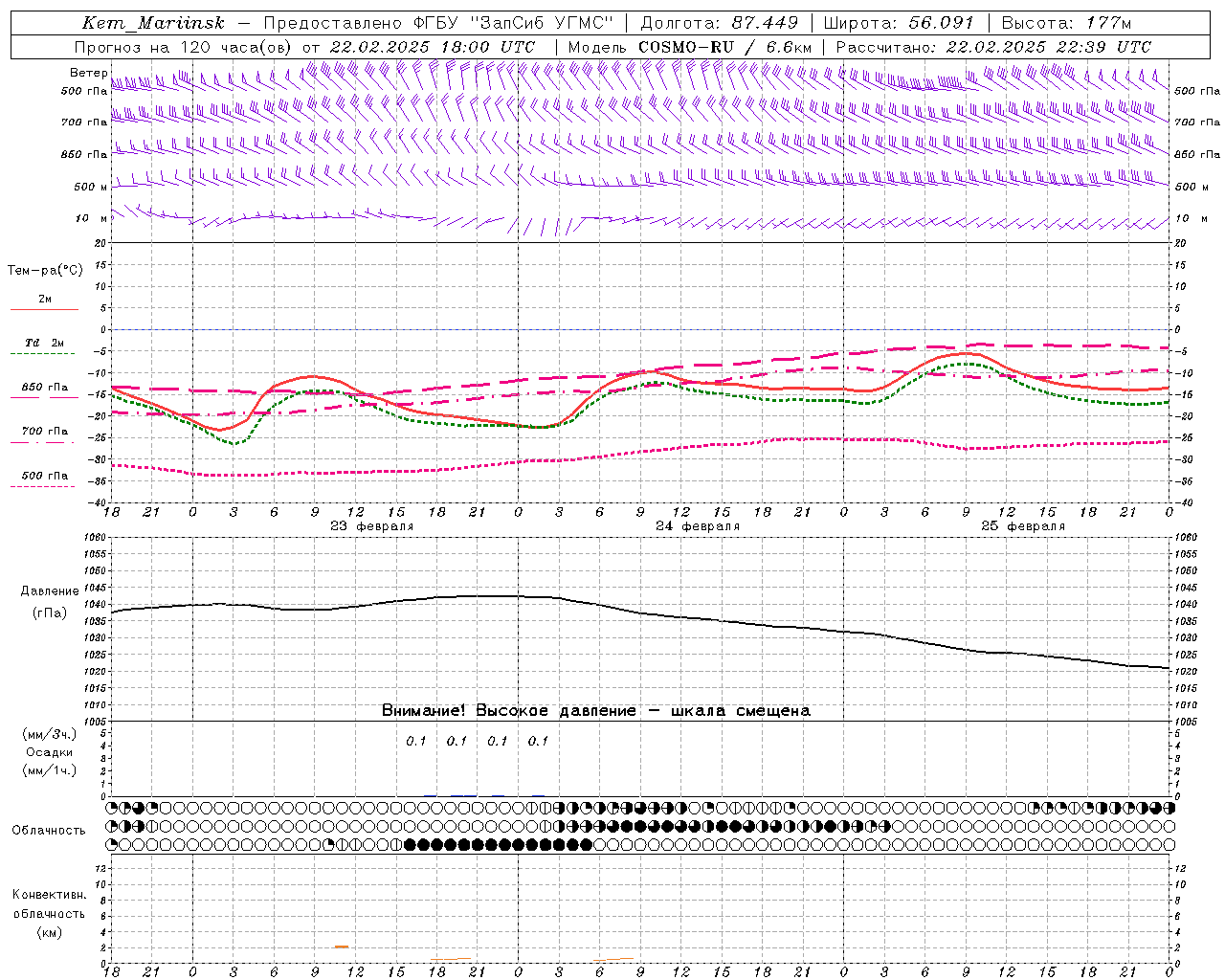Click the '(мм/3ч.)' precipitation unit label
Screen dimensions: 1225x980
[x=50, y=734]
